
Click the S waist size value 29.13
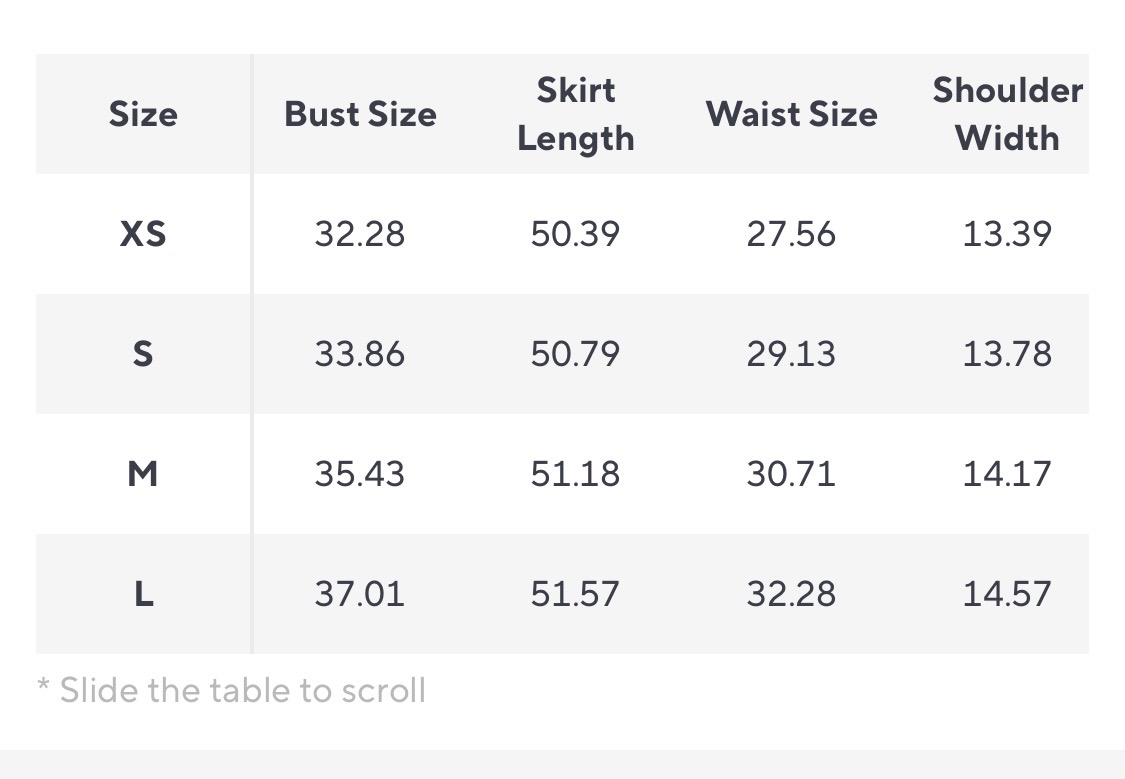coord(791,354)
